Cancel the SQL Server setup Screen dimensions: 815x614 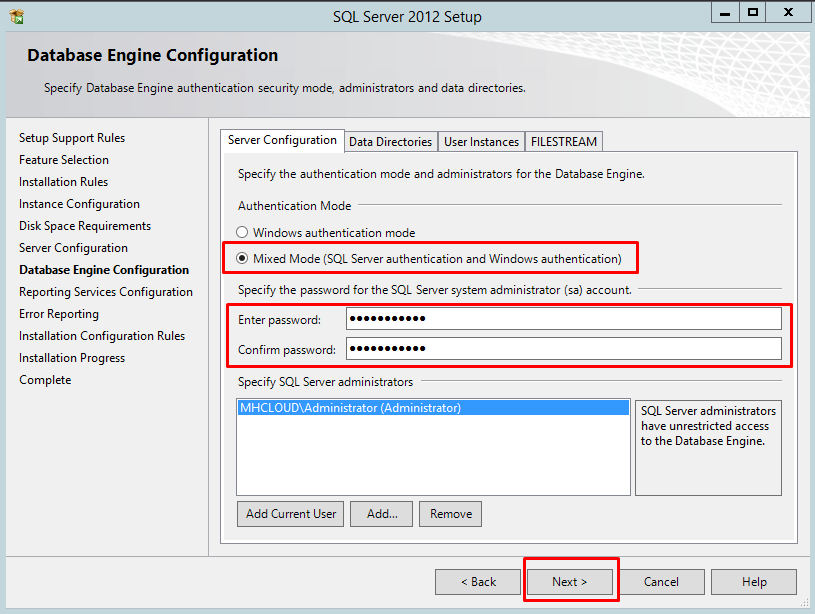click(661, 582)
